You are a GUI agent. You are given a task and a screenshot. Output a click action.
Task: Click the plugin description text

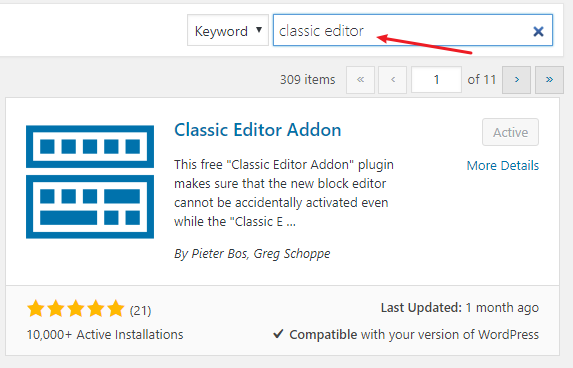click(x=284, y=193)
